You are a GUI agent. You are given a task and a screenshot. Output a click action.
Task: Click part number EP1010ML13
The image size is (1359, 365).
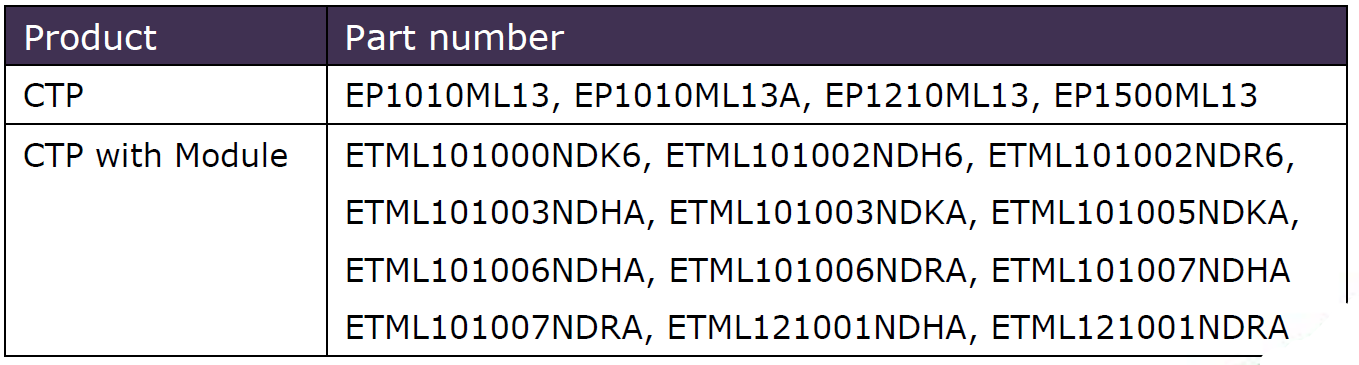coord(449,95)
